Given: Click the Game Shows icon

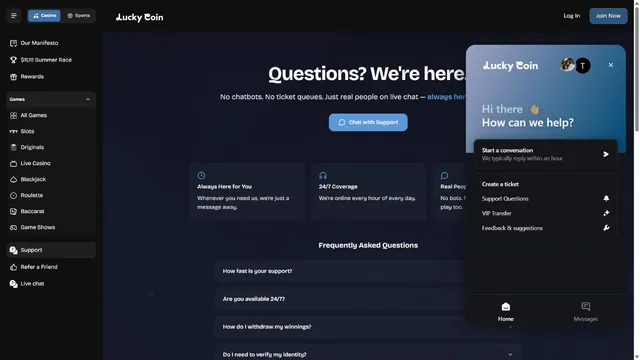Looking at the screenshot, I should coord(13,227).
